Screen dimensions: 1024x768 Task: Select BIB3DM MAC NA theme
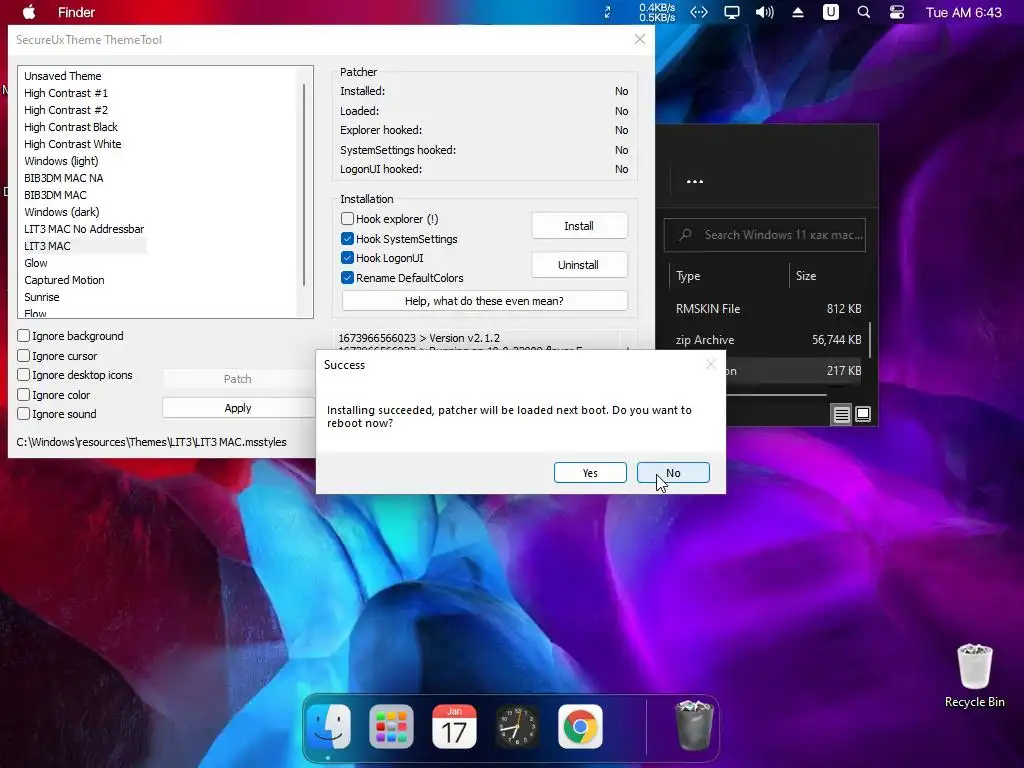(64, 178)
